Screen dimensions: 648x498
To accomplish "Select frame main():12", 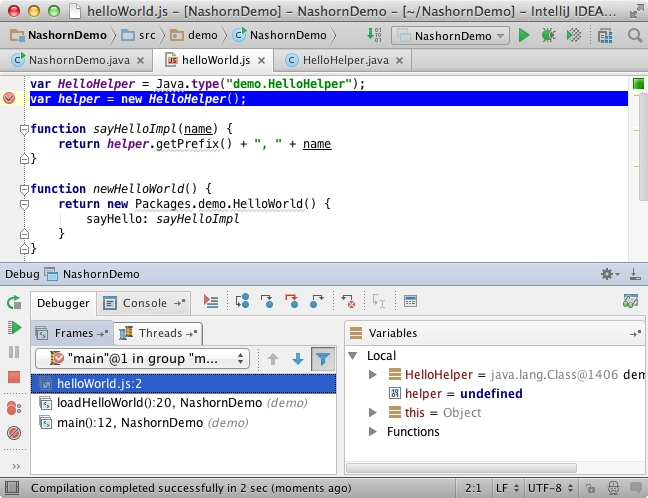I will [x=183, y=423].
